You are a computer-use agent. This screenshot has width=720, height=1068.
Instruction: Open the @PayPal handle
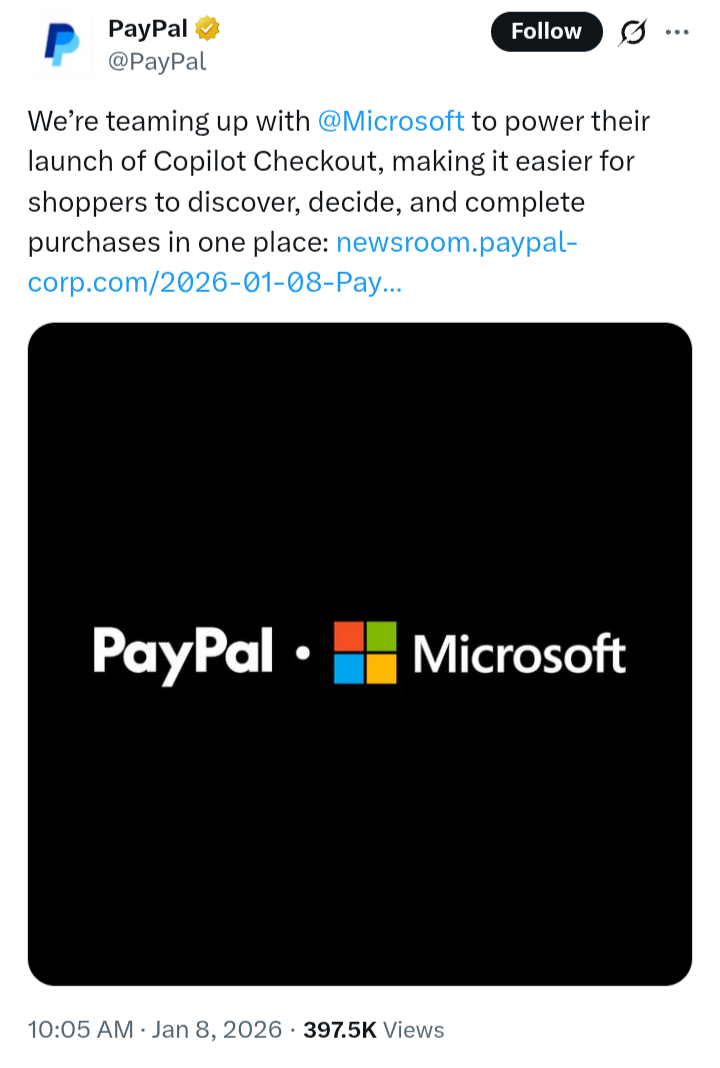click(x=157, y=61)
